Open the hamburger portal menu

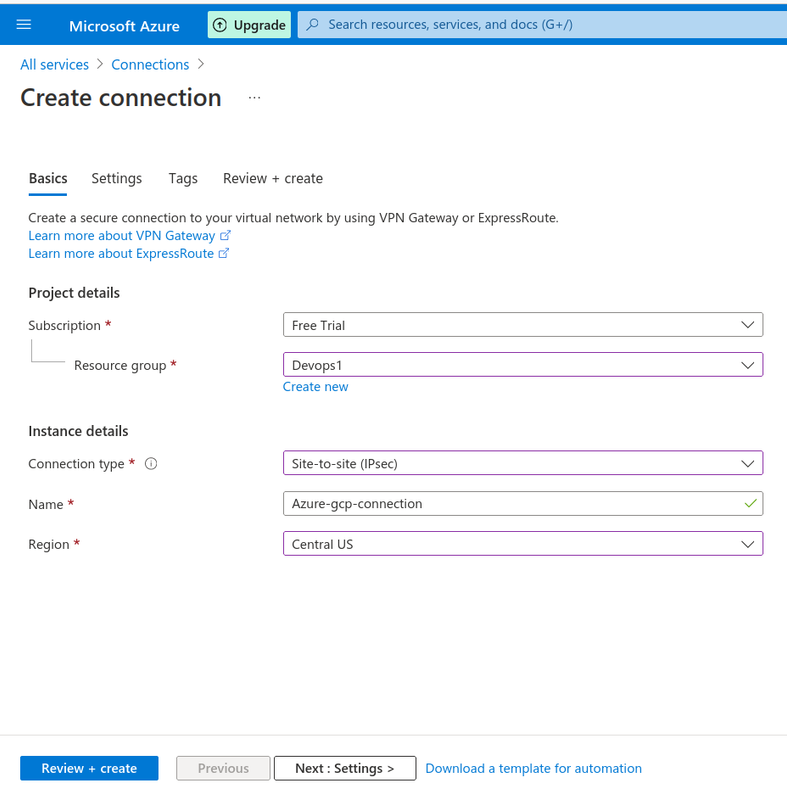23,24
